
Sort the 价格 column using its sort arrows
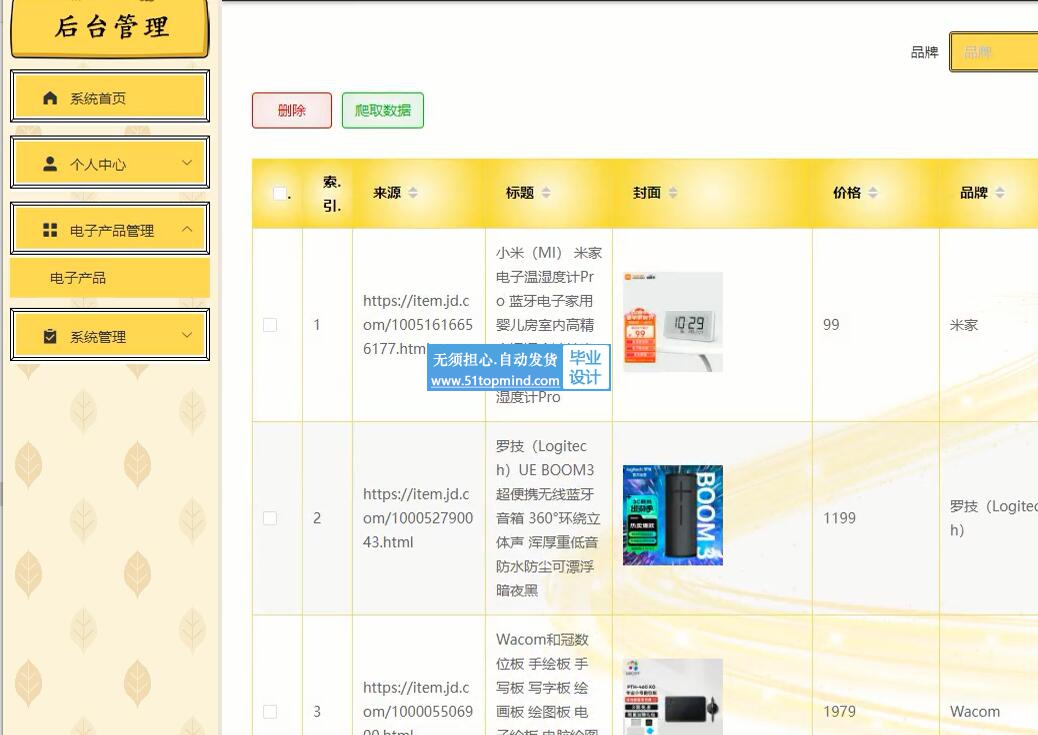click(873, 193)
